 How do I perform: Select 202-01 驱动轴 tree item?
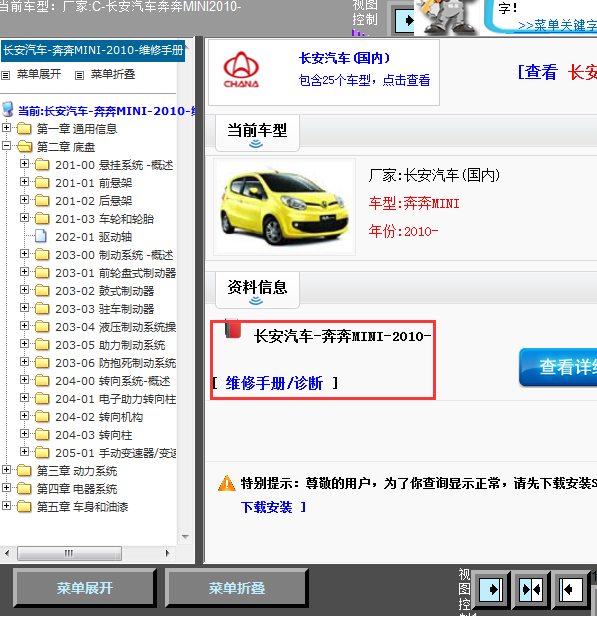point(93,237)
